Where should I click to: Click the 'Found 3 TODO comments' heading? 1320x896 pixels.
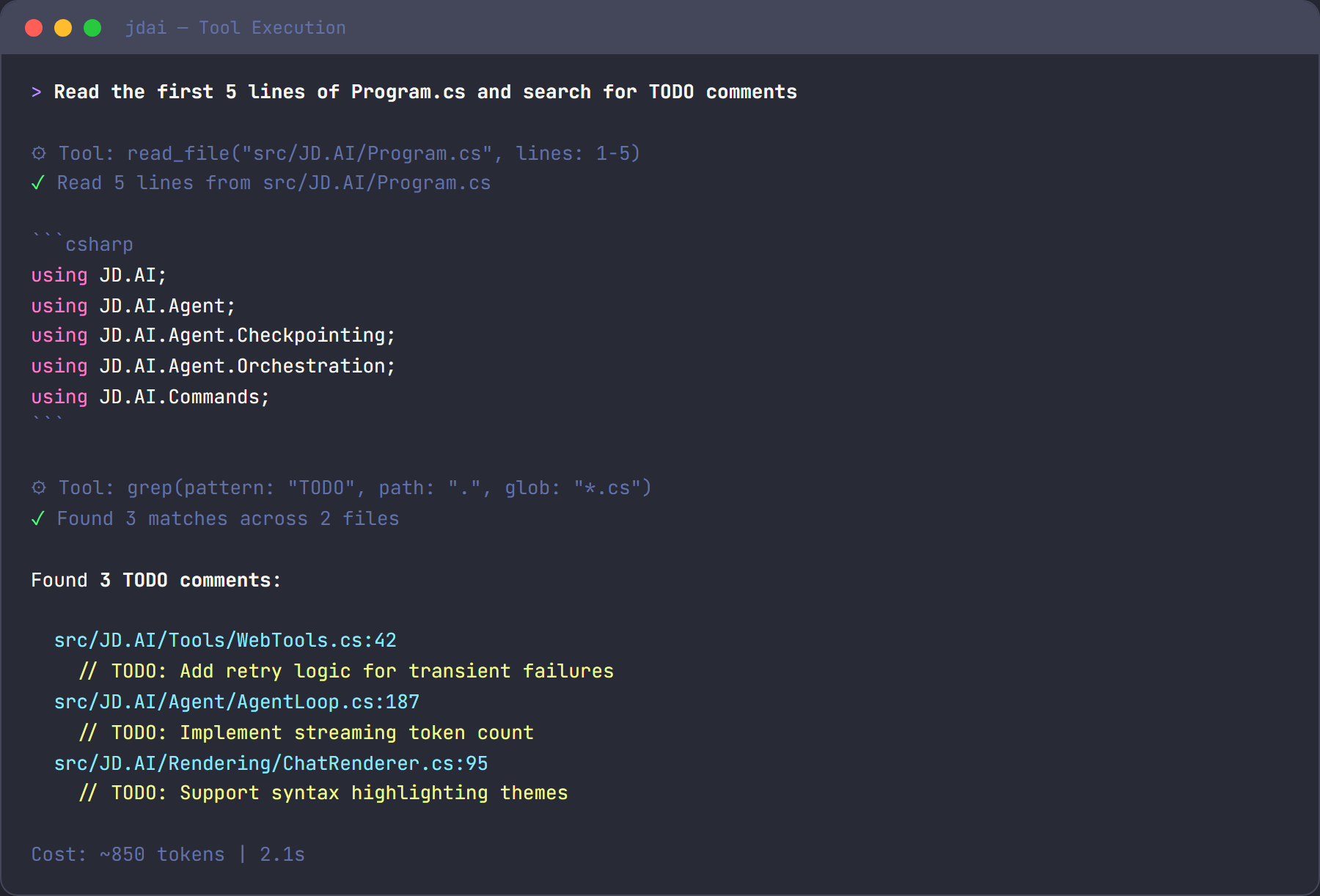pyautogui.click(x=155, y=579)
